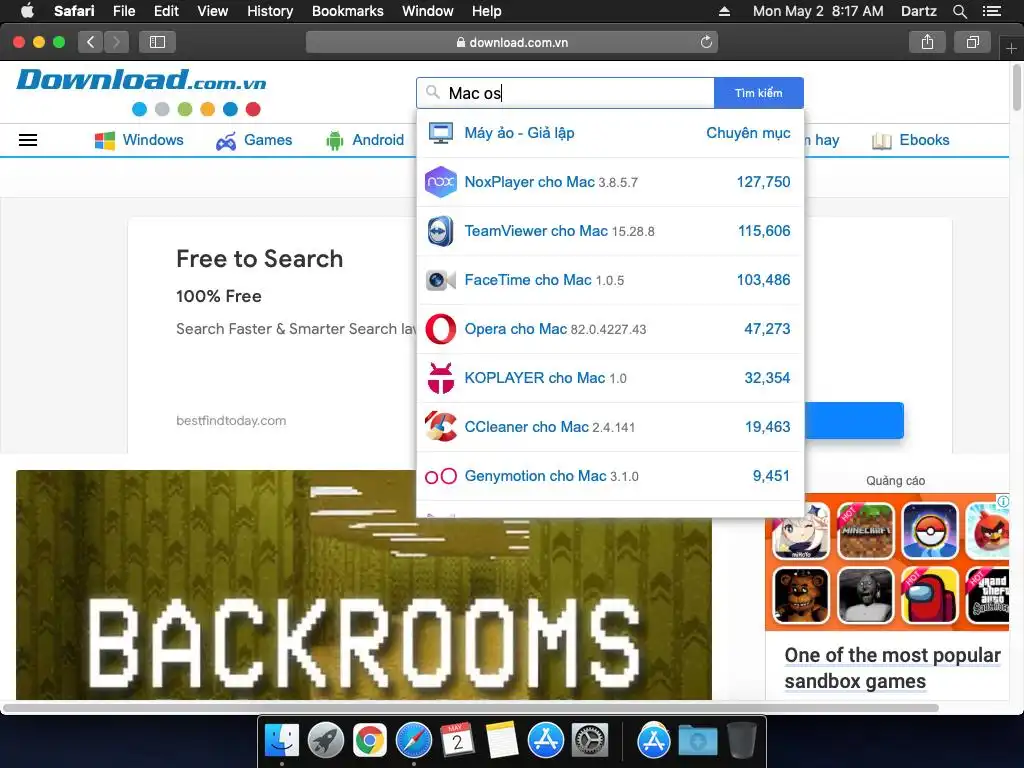Click the Máy ảo monitor icon

(x=441, y=133)
